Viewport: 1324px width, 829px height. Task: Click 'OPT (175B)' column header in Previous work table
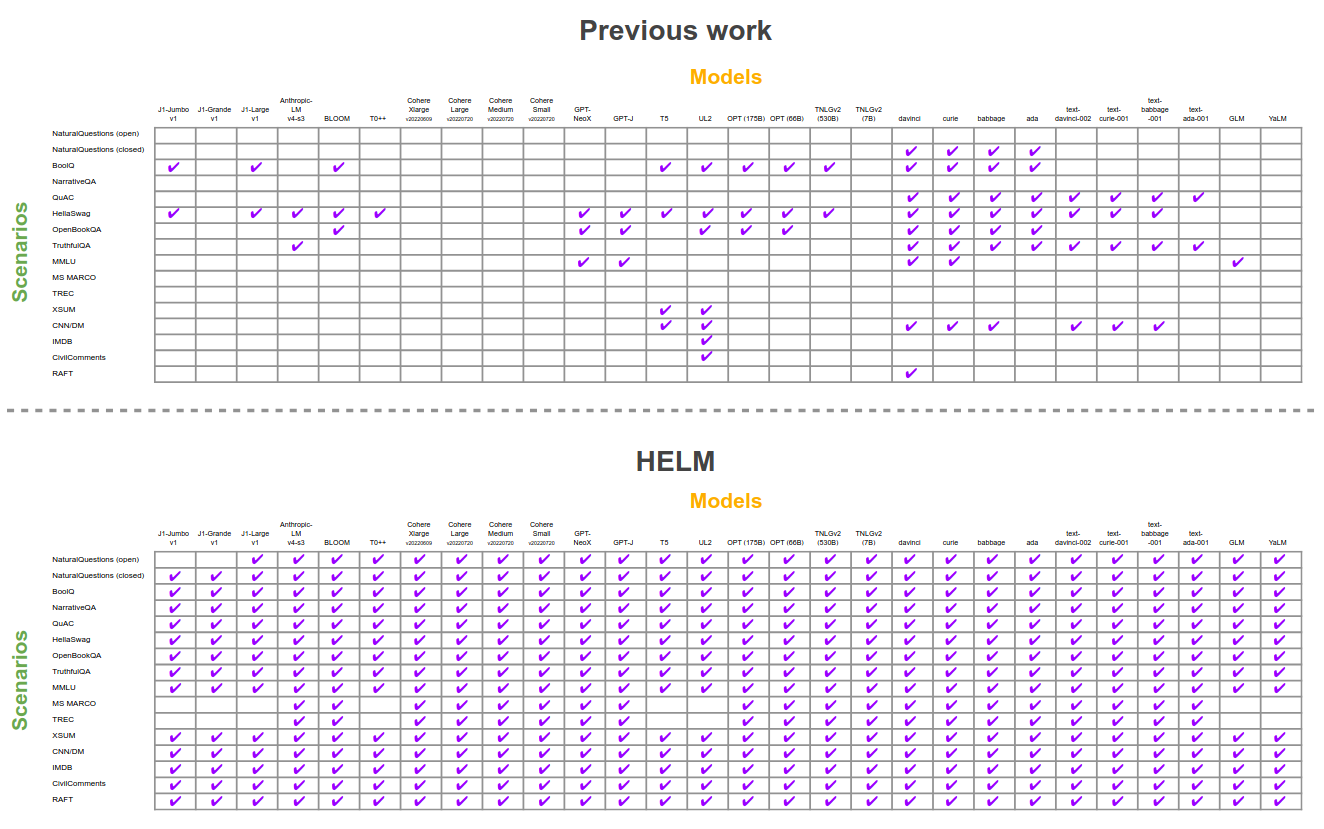(746, 119)
